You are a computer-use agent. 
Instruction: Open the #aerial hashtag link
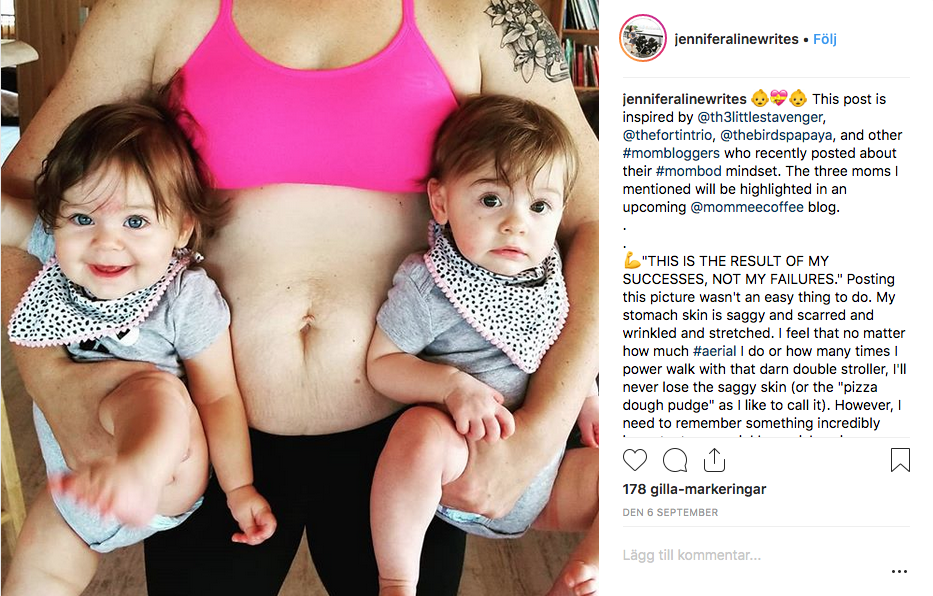[x=715, y=351]
